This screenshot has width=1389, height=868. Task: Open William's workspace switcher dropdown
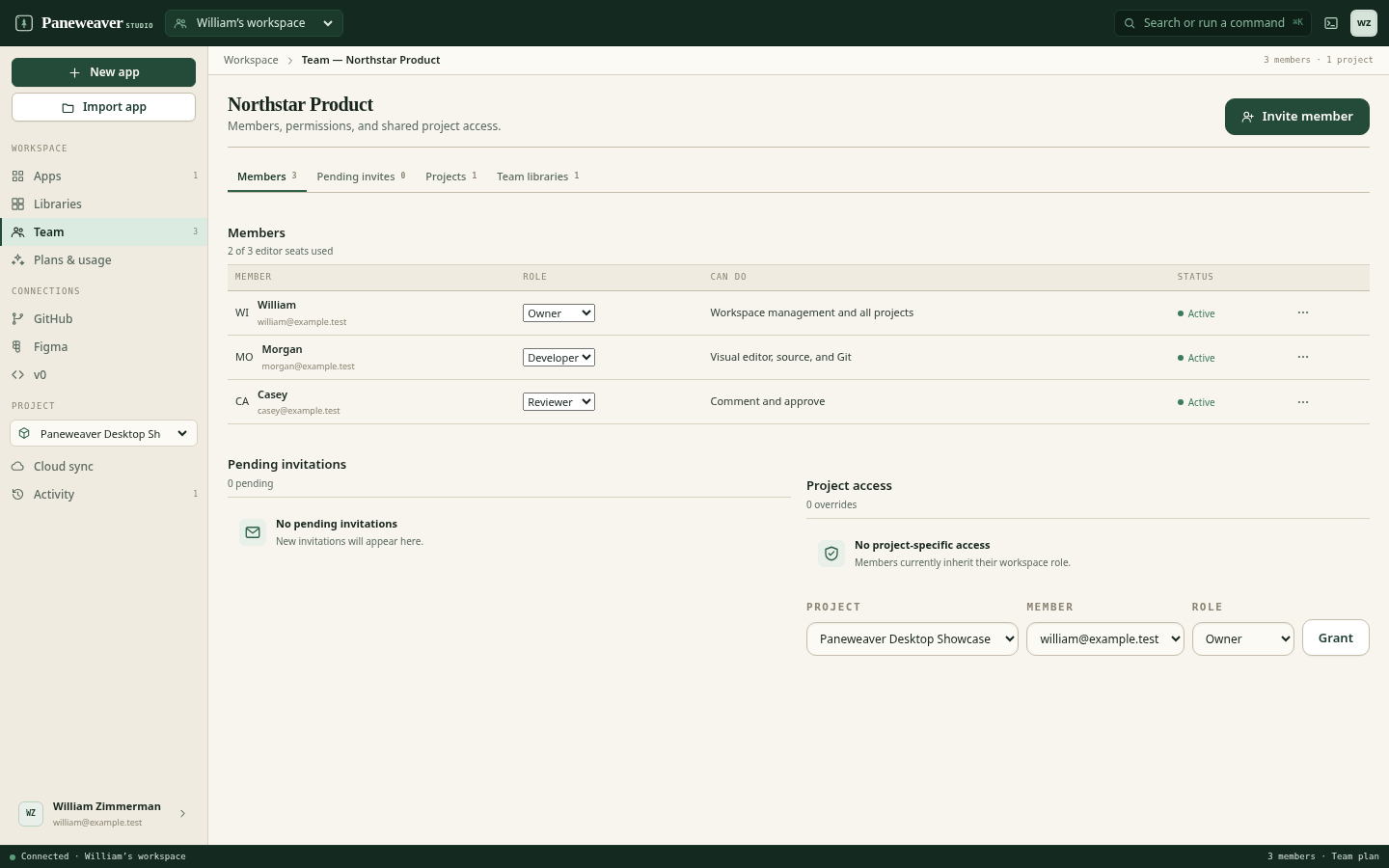254,23
